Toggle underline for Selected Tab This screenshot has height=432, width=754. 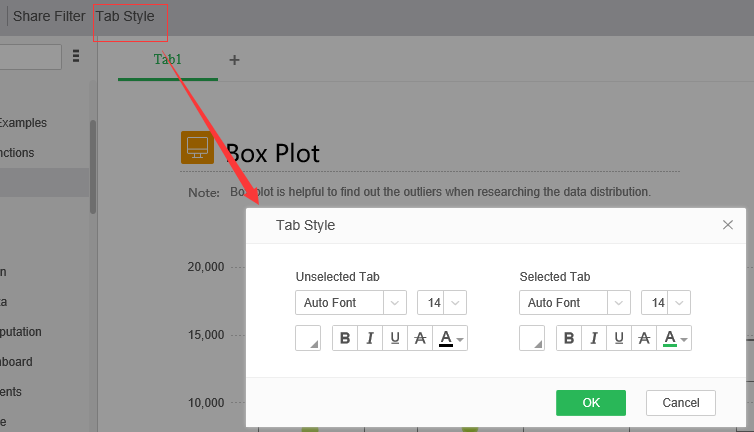pos(619,338)
